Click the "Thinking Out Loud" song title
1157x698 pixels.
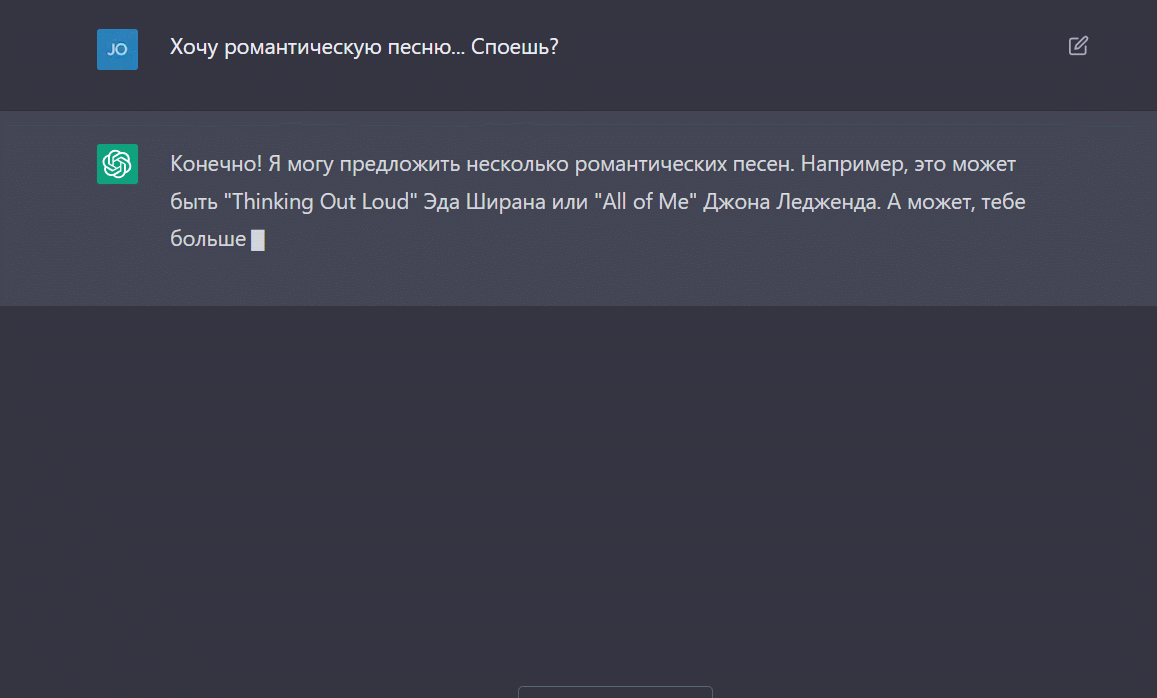point(320,202)
